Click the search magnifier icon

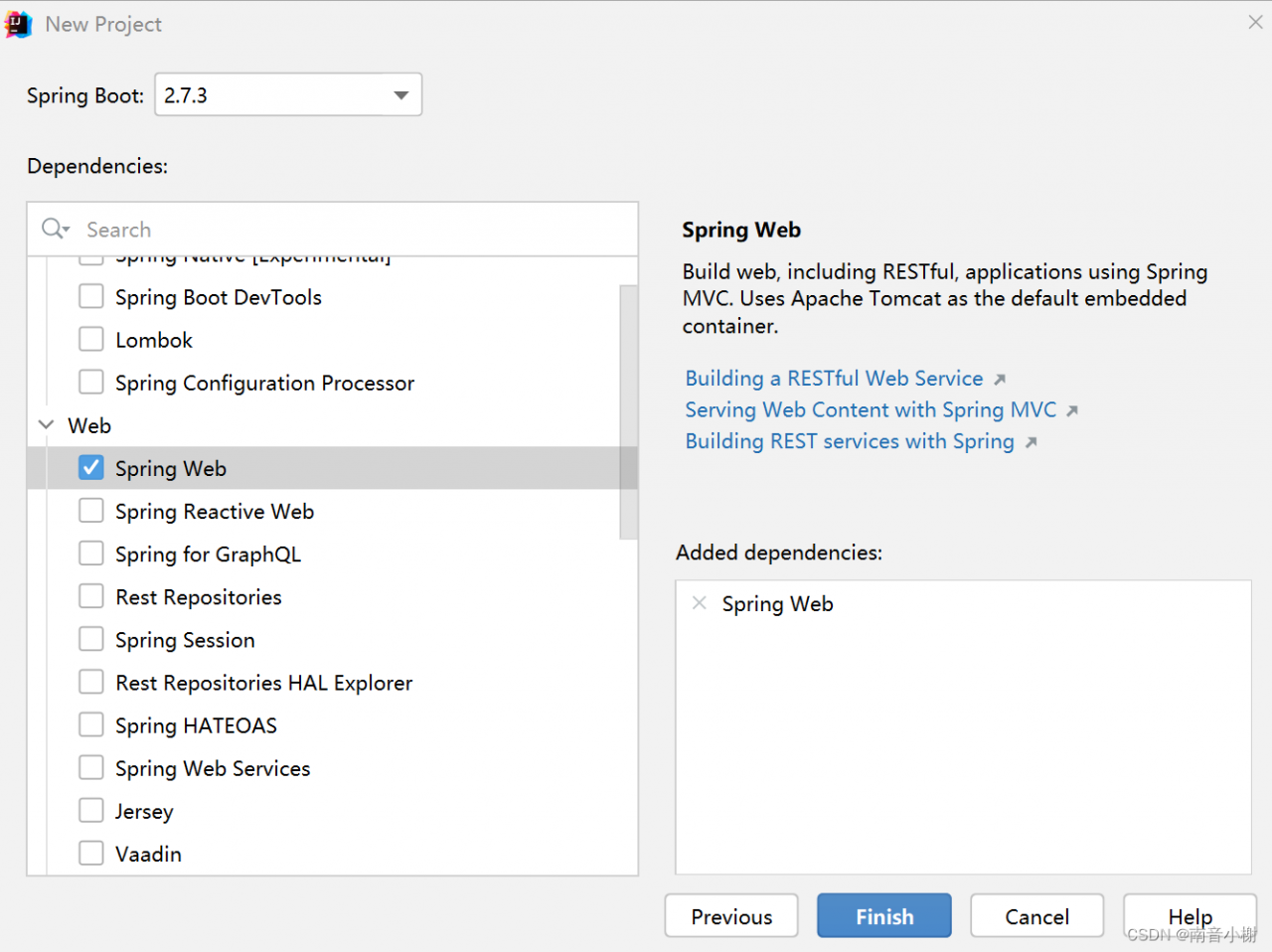54,230
